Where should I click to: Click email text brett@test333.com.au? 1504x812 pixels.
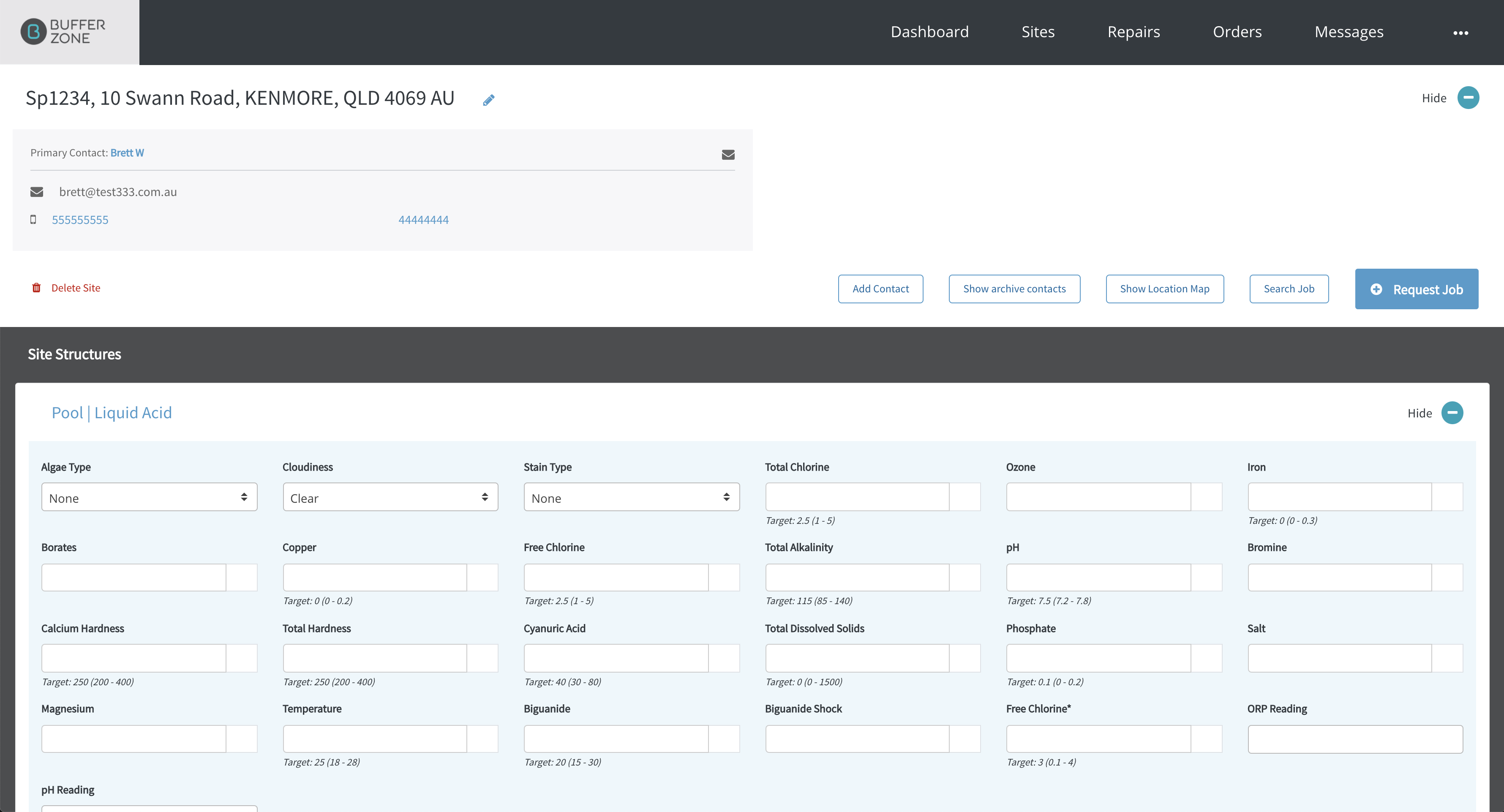(118, 192)
